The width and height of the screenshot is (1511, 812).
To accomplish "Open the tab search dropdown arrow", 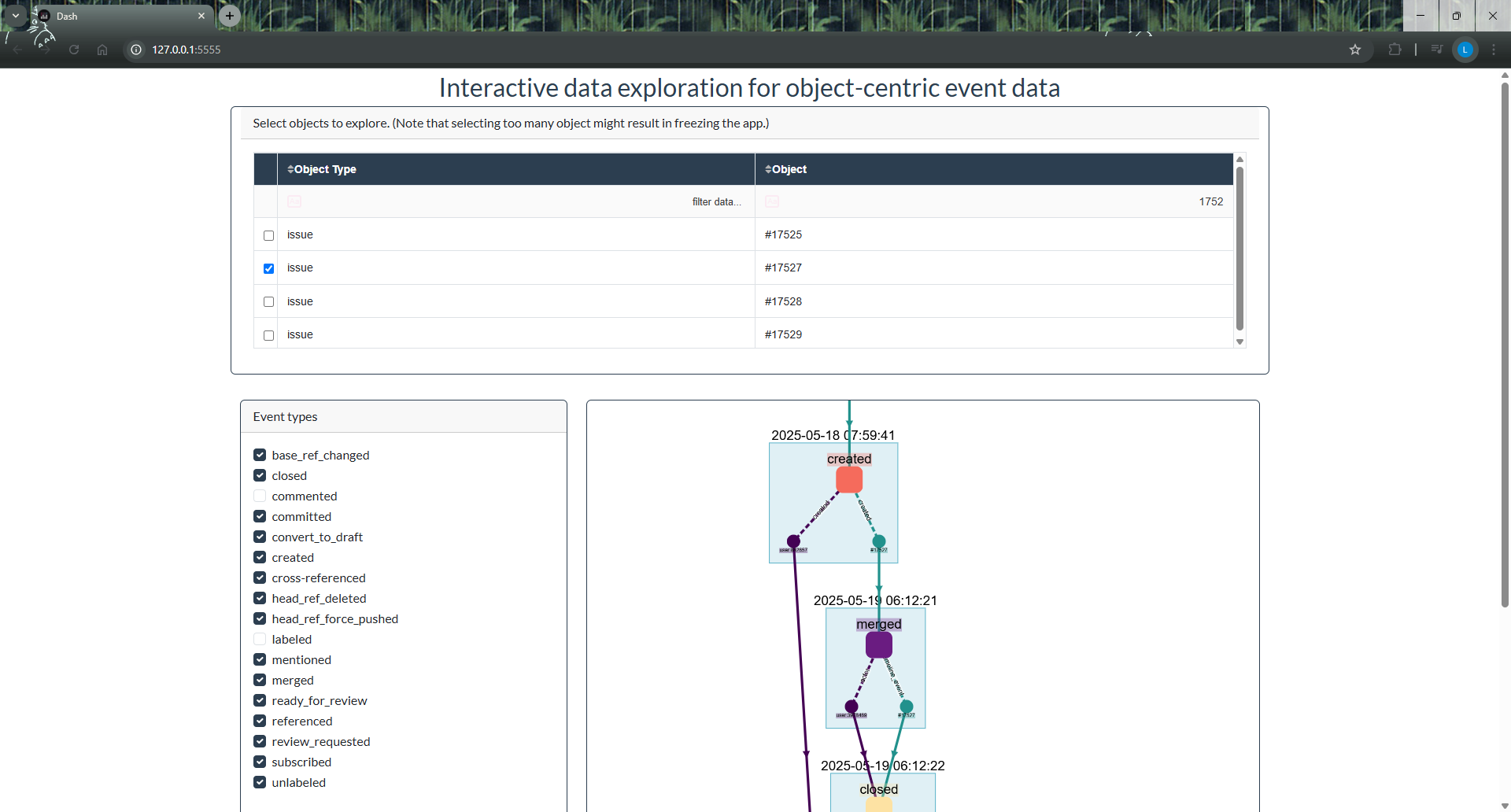I will tap(15, 16).
